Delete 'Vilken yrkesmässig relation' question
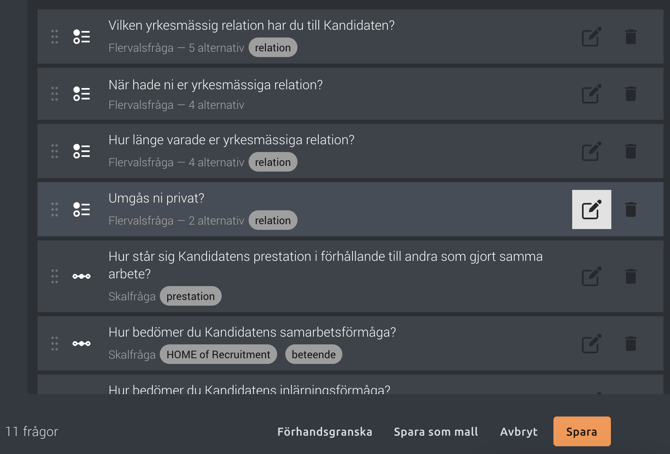The height and width of the screenshot is (454, 670). (x=631, y=37)
